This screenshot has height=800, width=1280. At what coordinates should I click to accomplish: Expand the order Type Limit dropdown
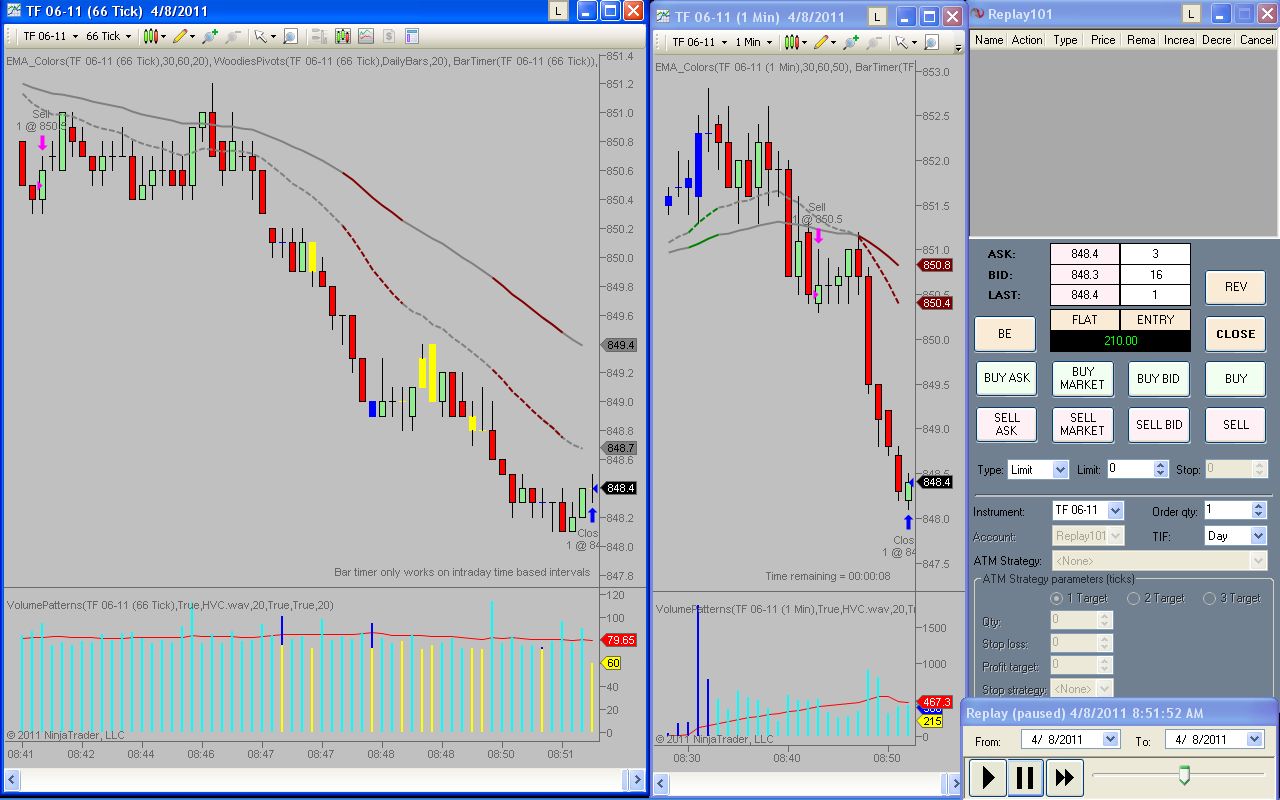[1060, 469]
